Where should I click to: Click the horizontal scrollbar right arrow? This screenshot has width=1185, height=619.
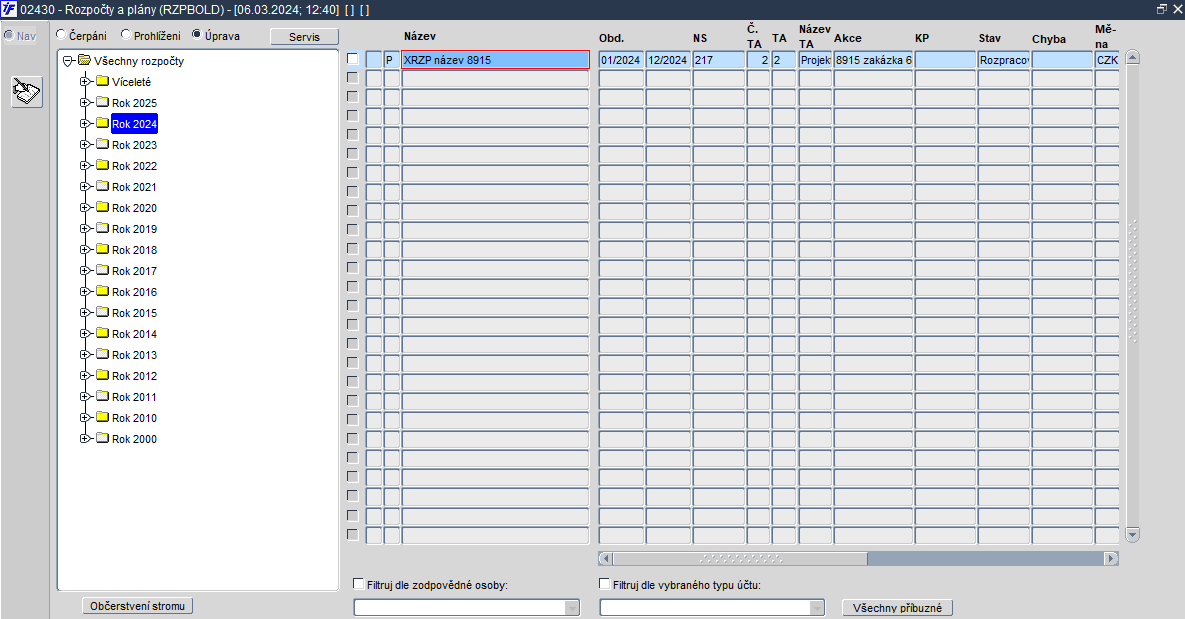[1111, 559]
